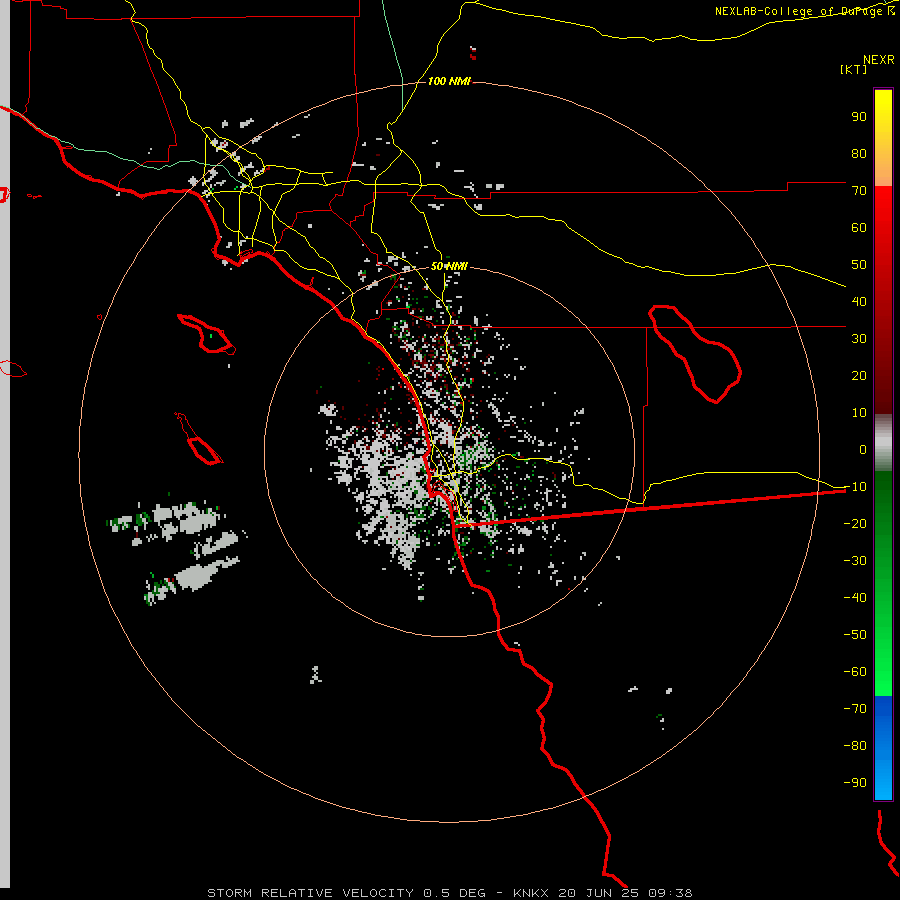Pick the gray zero-velocity color bar segment
The image size is (900, 900).
[883, 443]
